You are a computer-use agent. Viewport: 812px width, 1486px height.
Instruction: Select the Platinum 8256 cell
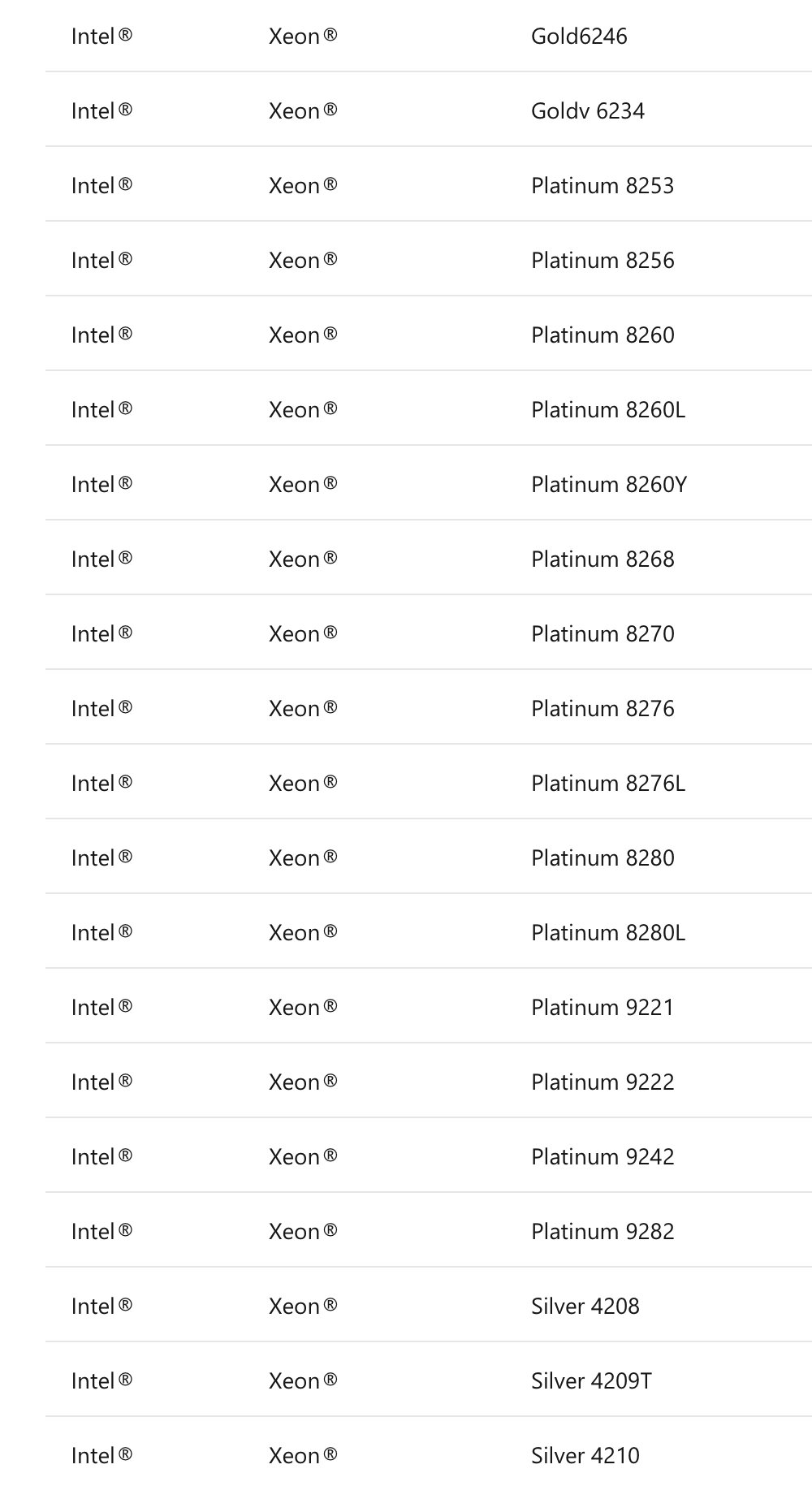click(x=603, y=261)
